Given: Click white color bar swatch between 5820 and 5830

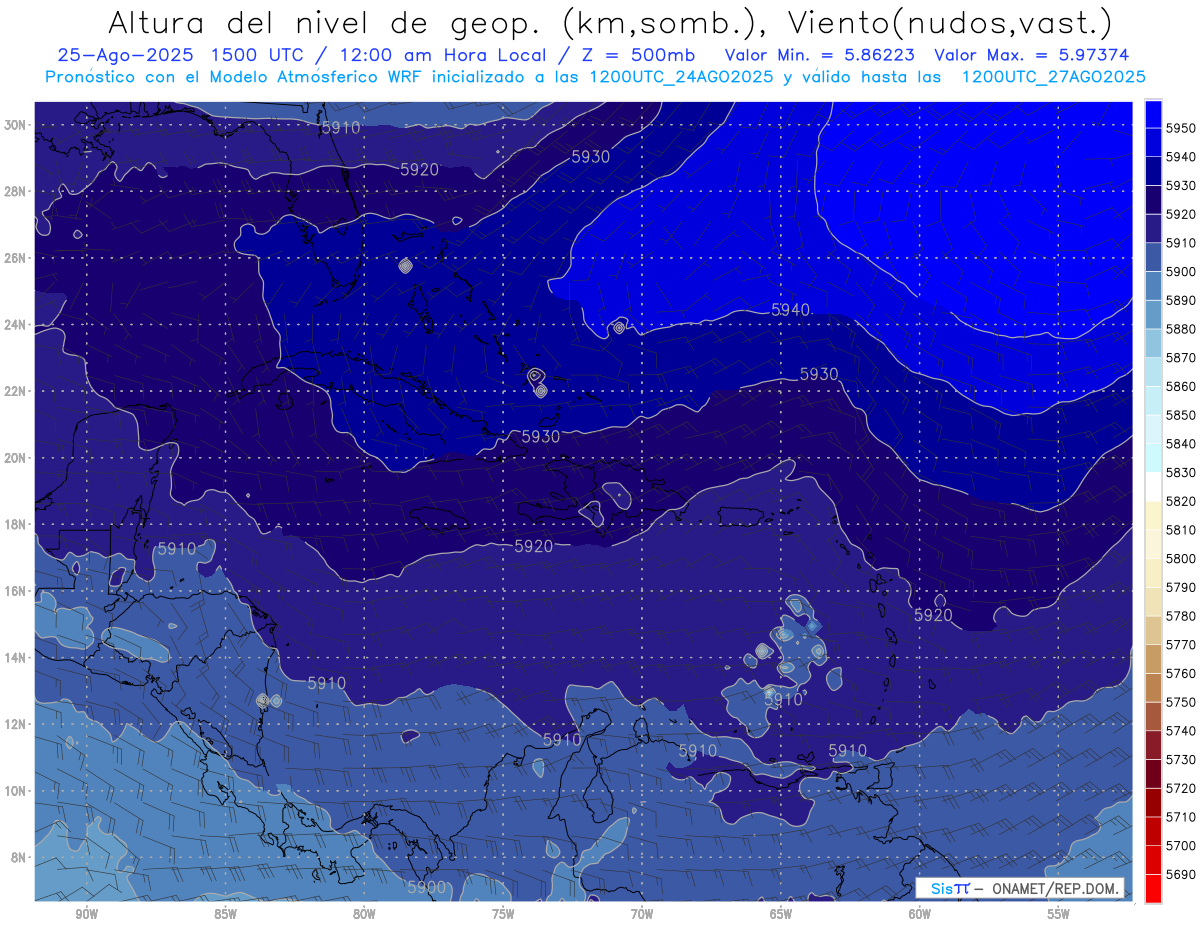Looking at the screenshot, I should click(1152, 486).
